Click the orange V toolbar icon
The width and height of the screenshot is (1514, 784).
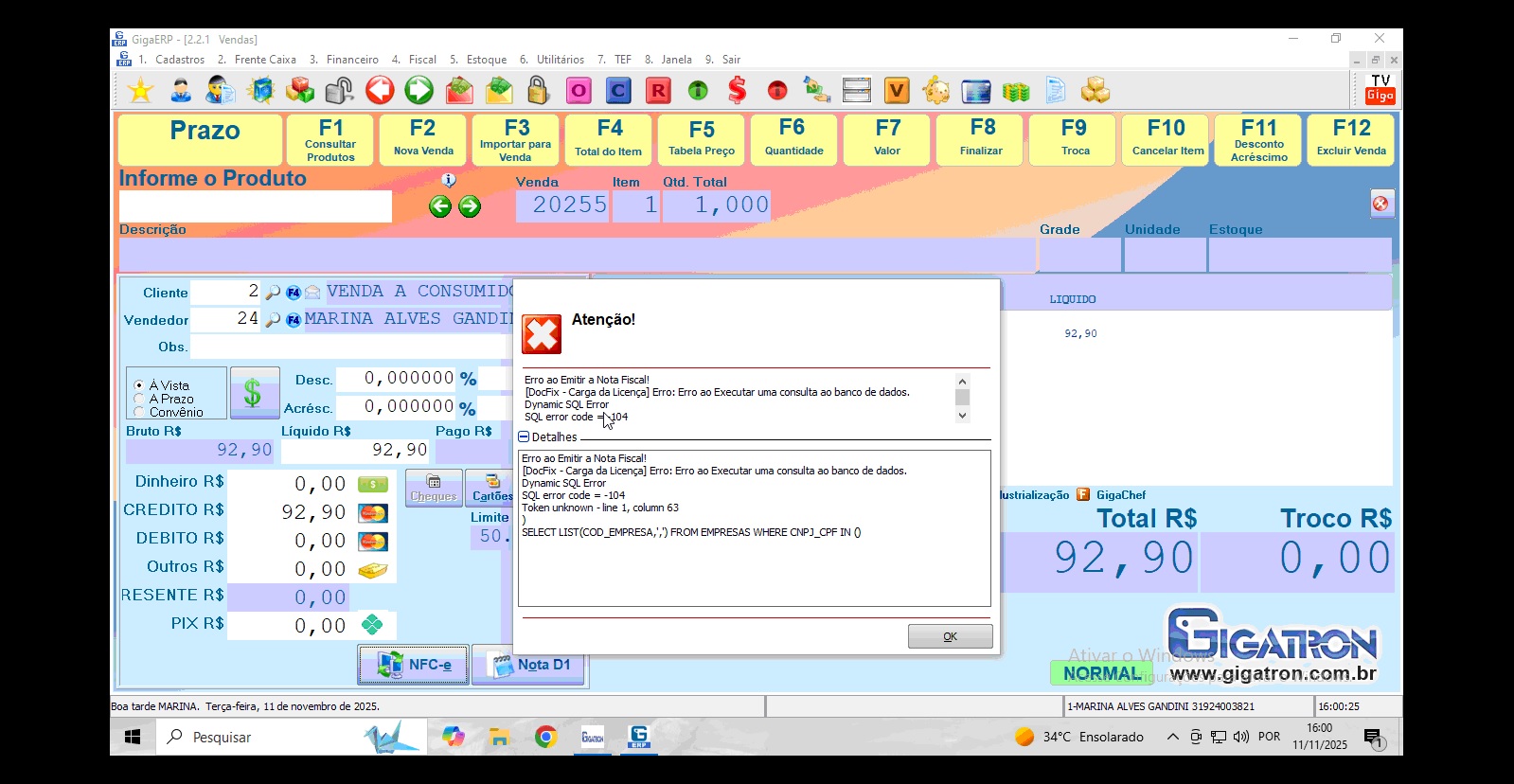point(896,91)
